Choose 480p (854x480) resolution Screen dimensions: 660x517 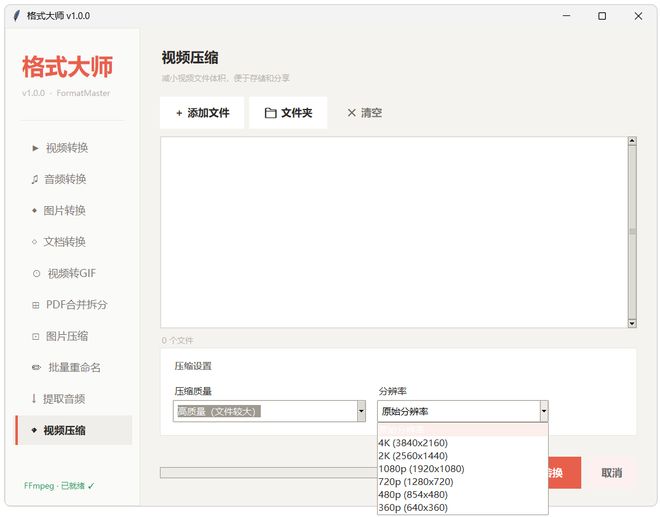[463, 495]
